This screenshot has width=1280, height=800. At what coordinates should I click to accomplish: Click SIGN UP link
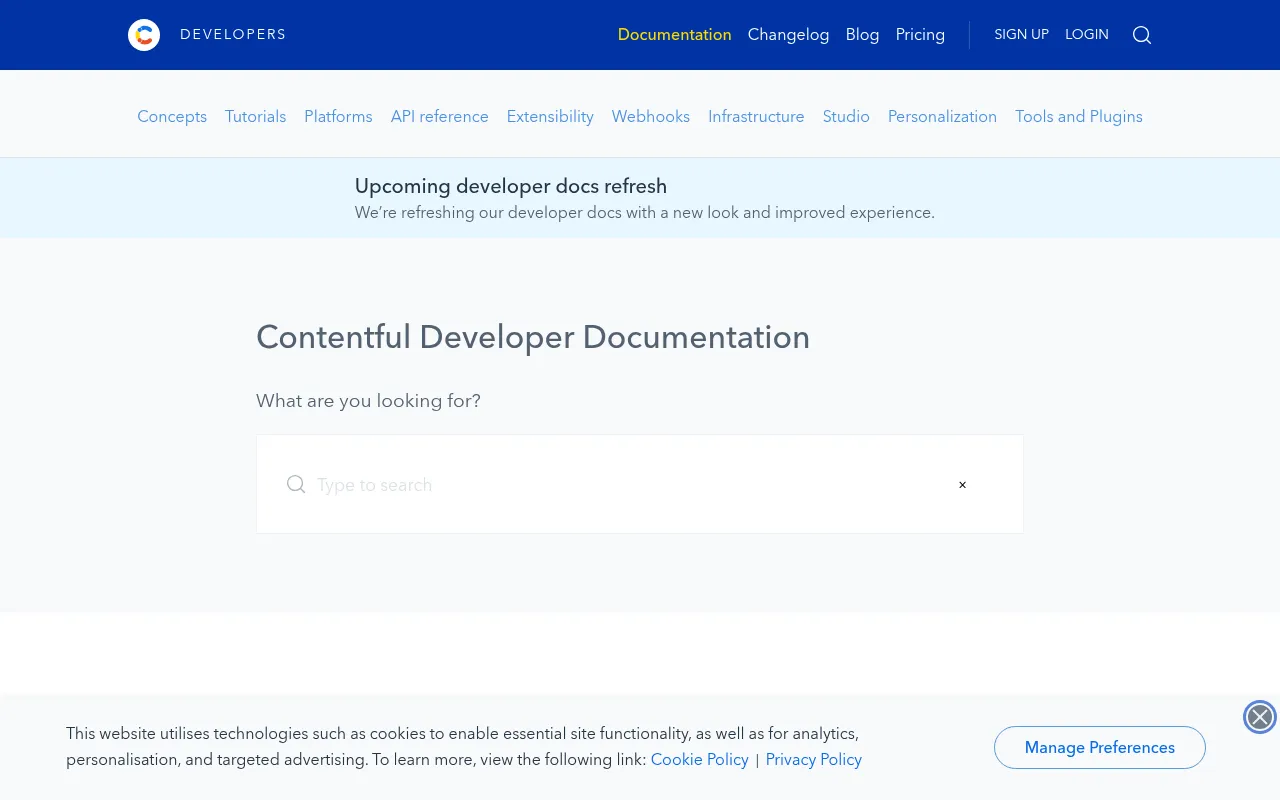point(1021,35)
